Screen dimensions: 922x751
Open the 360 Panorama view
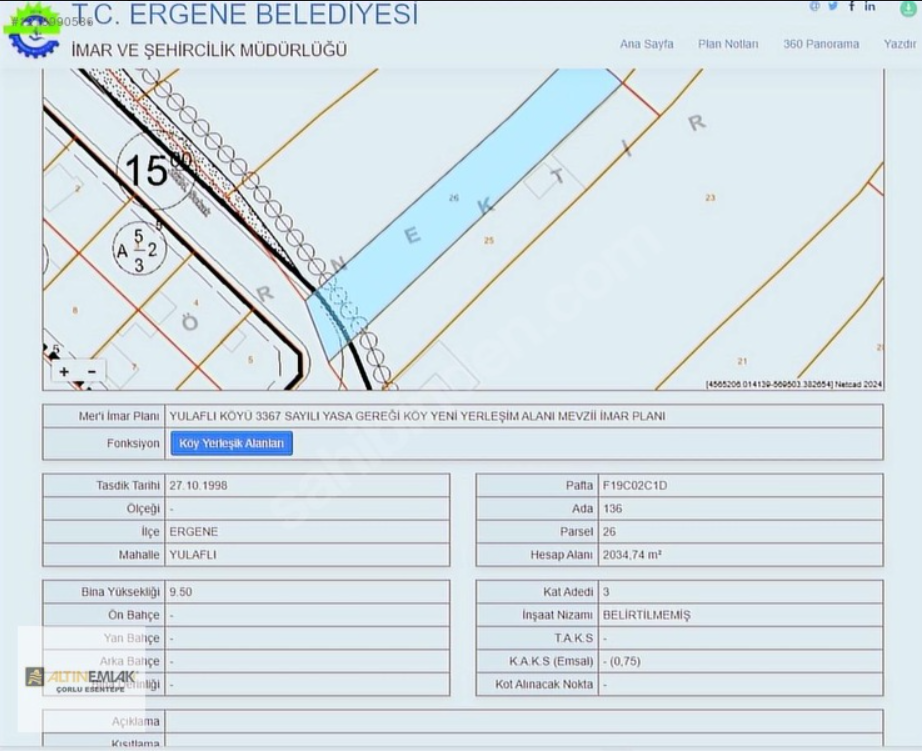(x=821, y=44)
